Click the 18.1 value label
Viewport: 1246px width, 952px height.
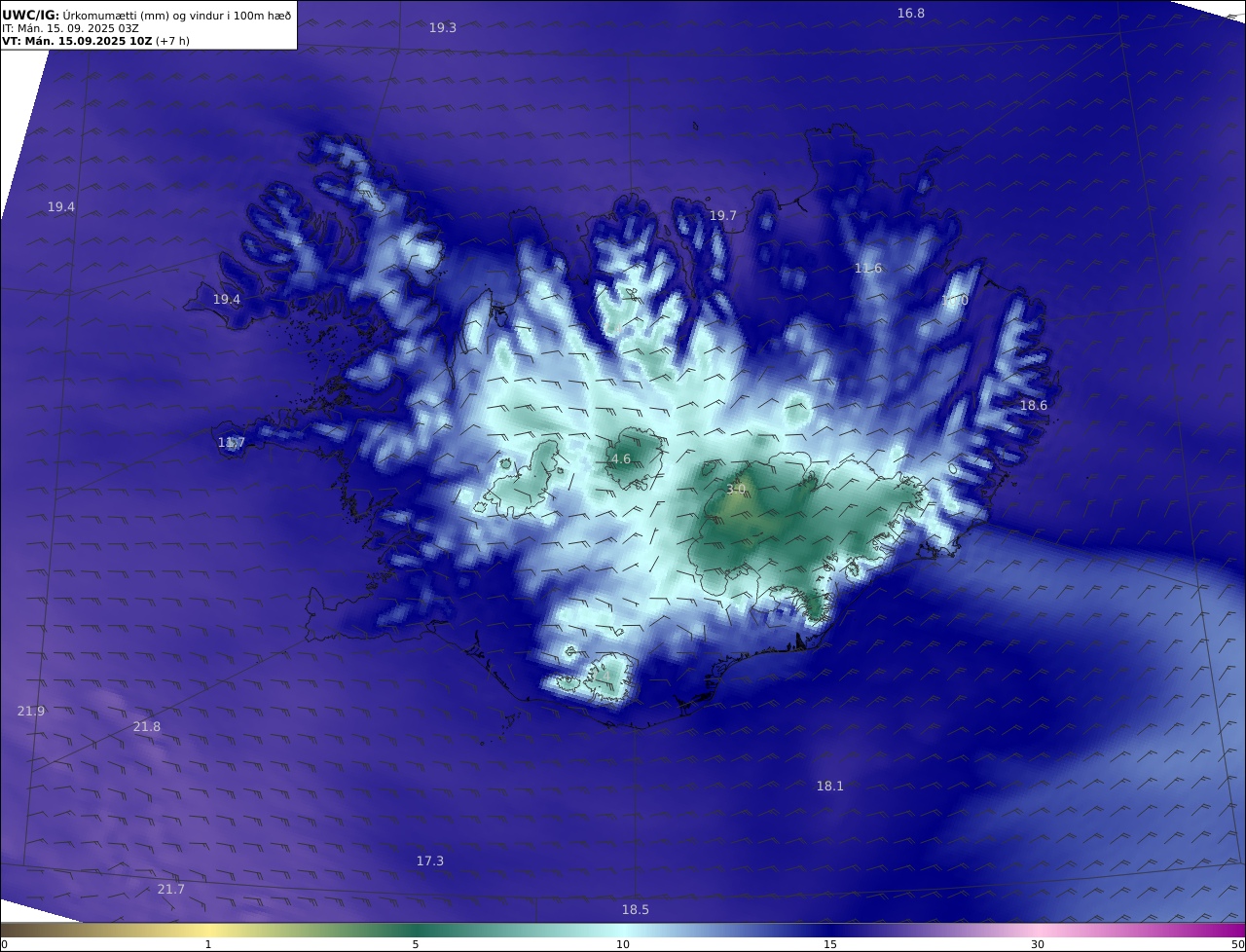click(x=830, y=787)
